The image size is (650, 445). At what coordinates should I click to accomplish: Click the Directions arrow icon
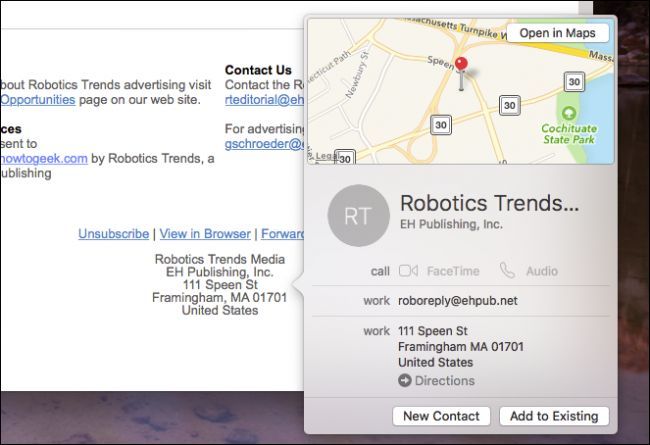404,381
